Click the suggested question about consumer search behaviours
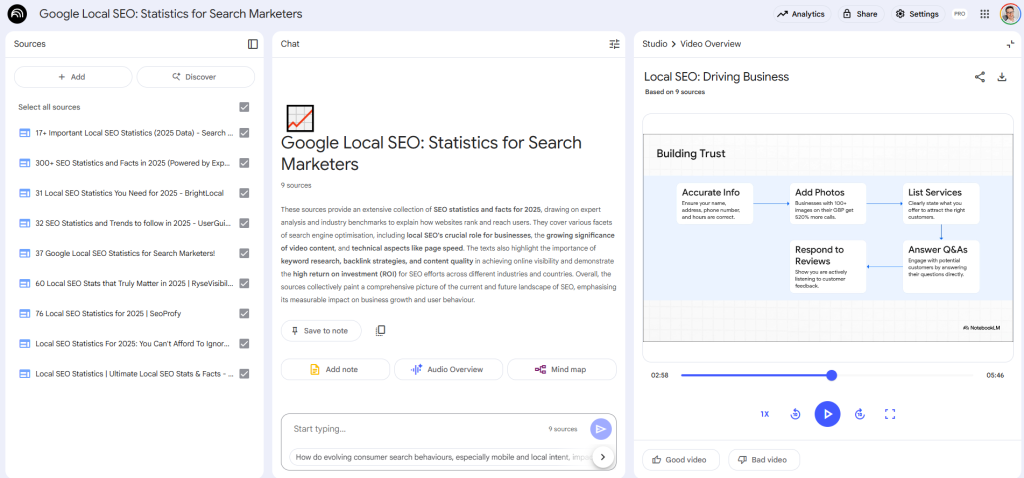Screen dimensions: 1024x478 [x=443, y=457]
